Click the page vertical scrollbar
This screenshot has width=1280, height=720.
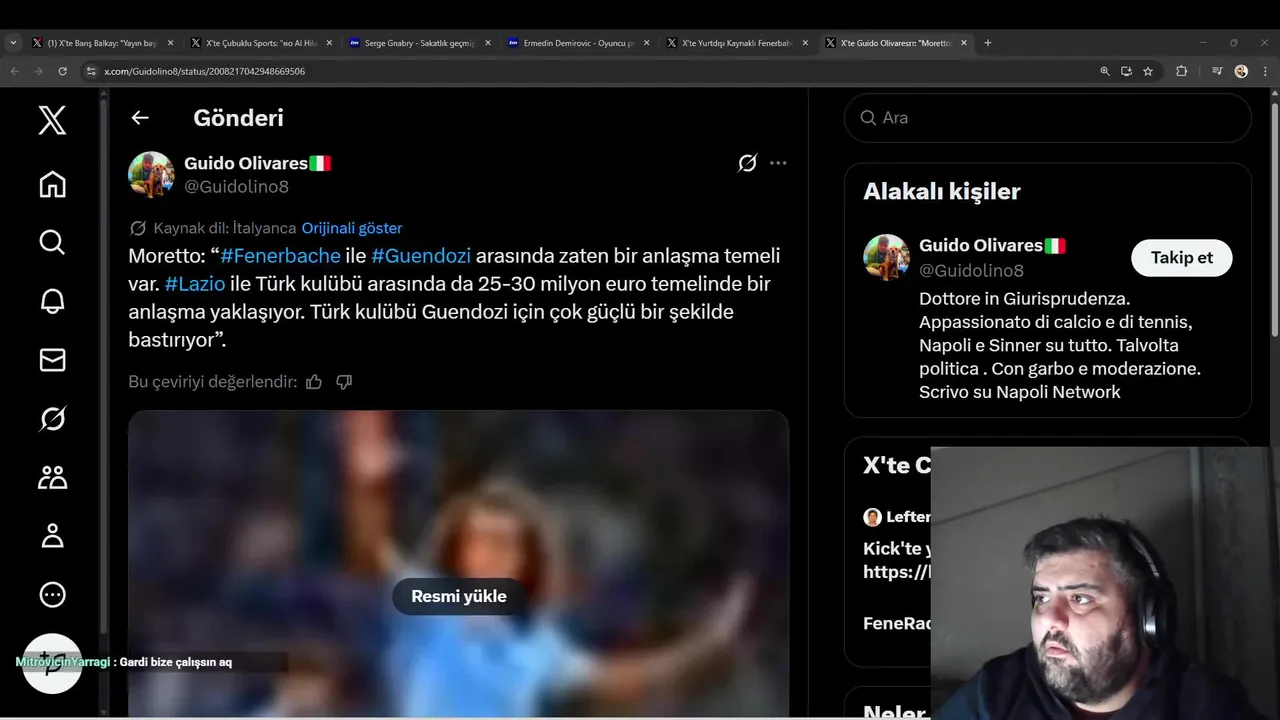click(x=1274, y=218)
